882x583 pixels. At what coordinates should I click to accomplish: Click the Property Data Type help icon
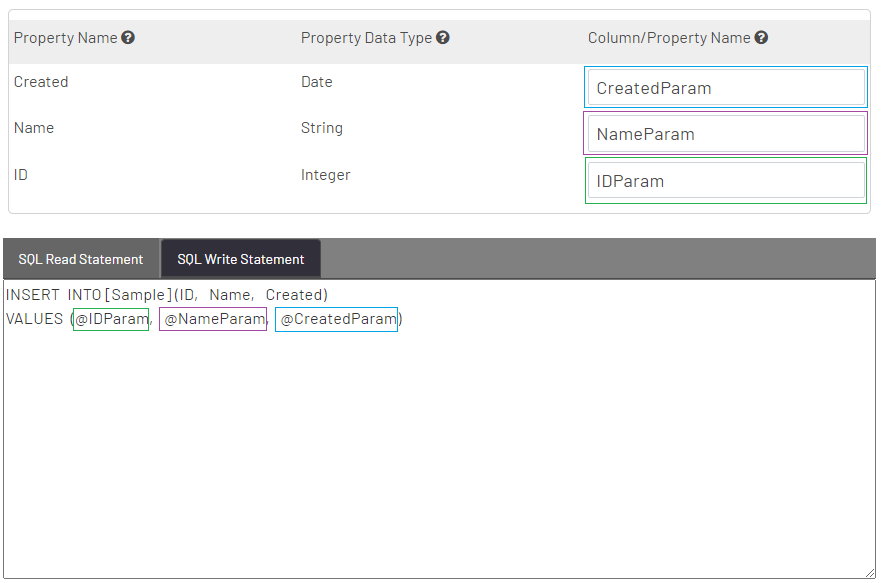(x=441, y=37)
